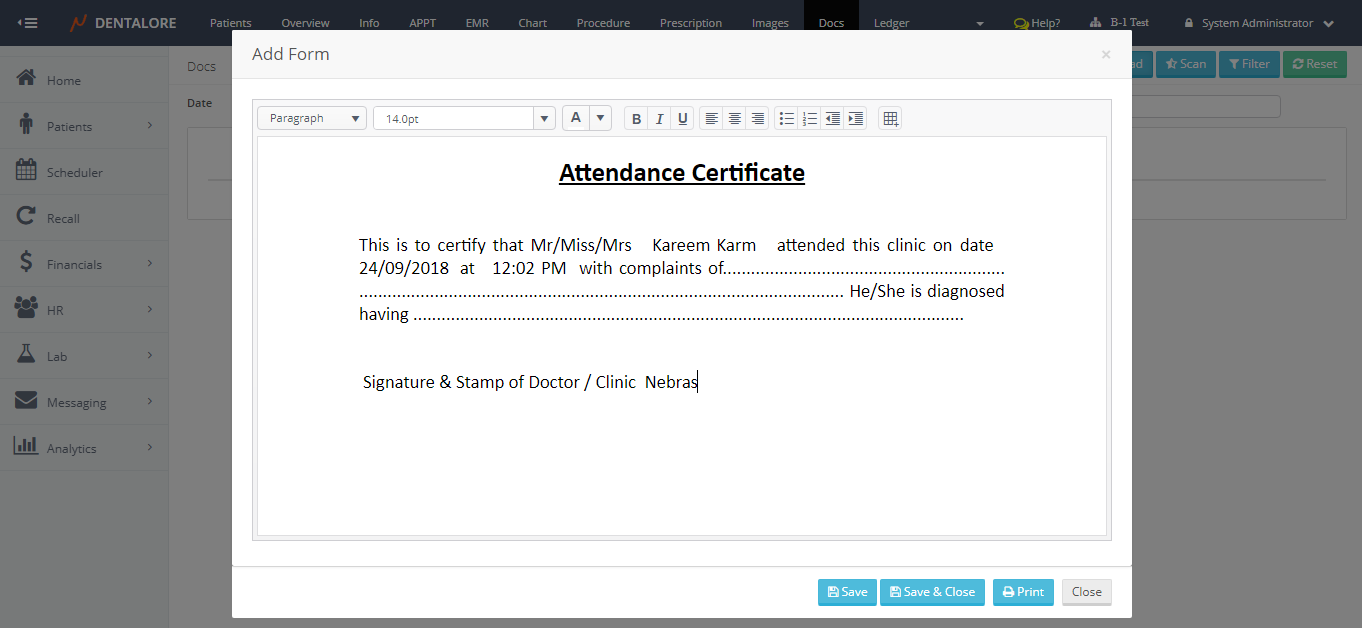Image resolution: width=1362 pixels, height=628 pixels.
Task: Click the Save & Close button
Action: (932, 592)
